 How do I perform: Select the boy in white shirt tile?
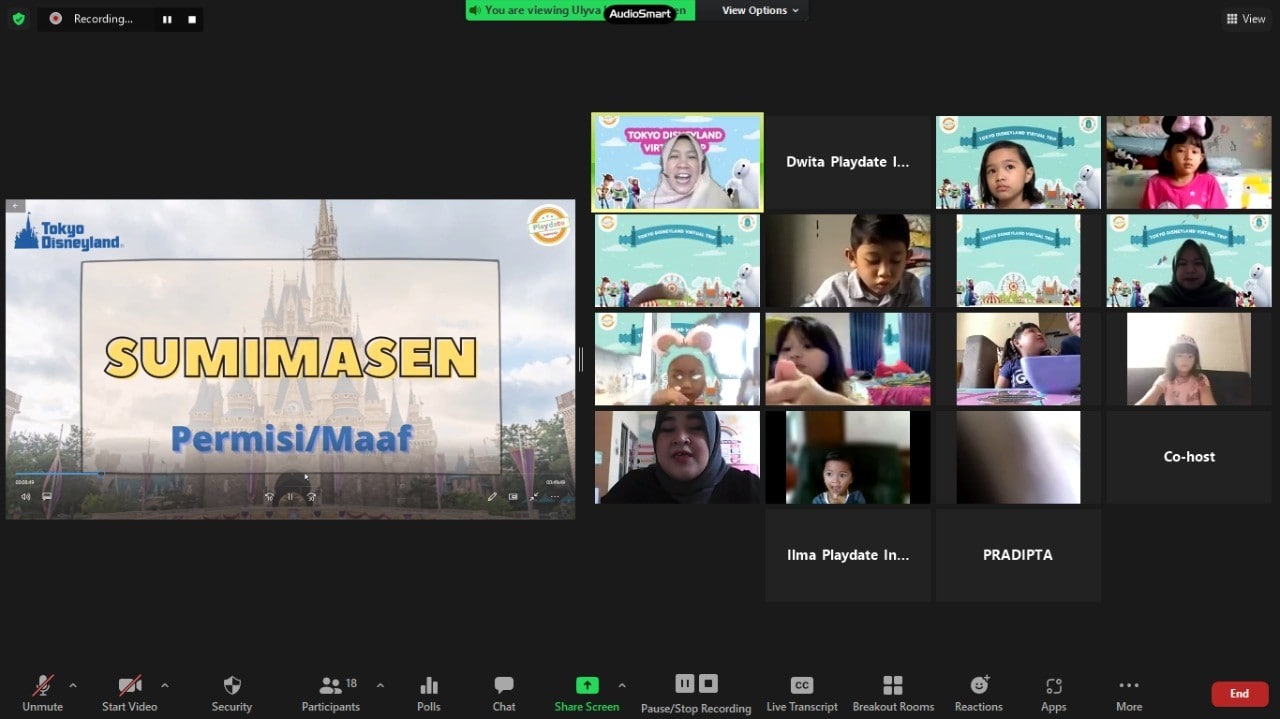pos(848,260)
